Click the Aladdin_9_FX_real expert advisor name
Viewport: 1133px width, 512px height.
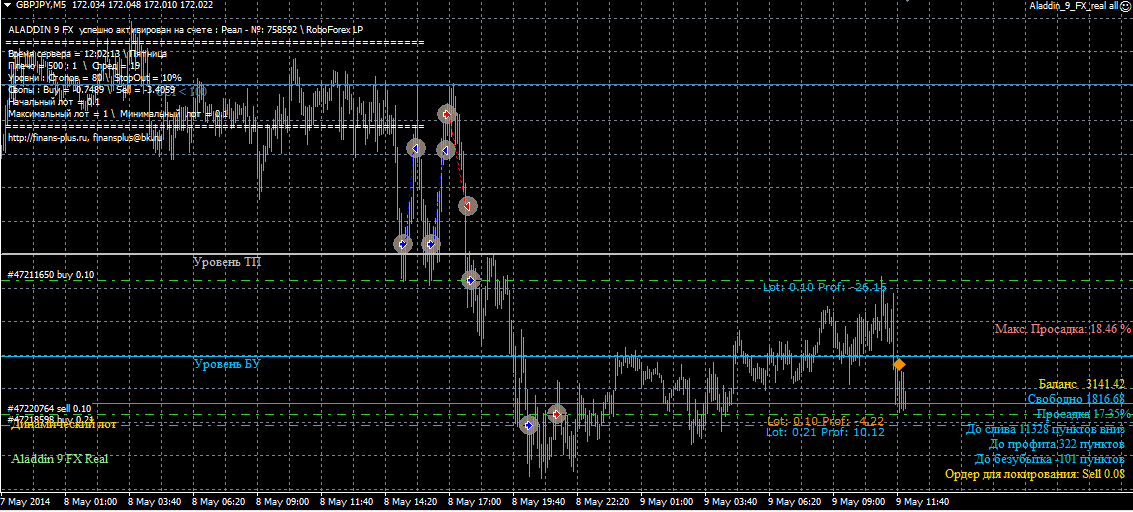1073,6
